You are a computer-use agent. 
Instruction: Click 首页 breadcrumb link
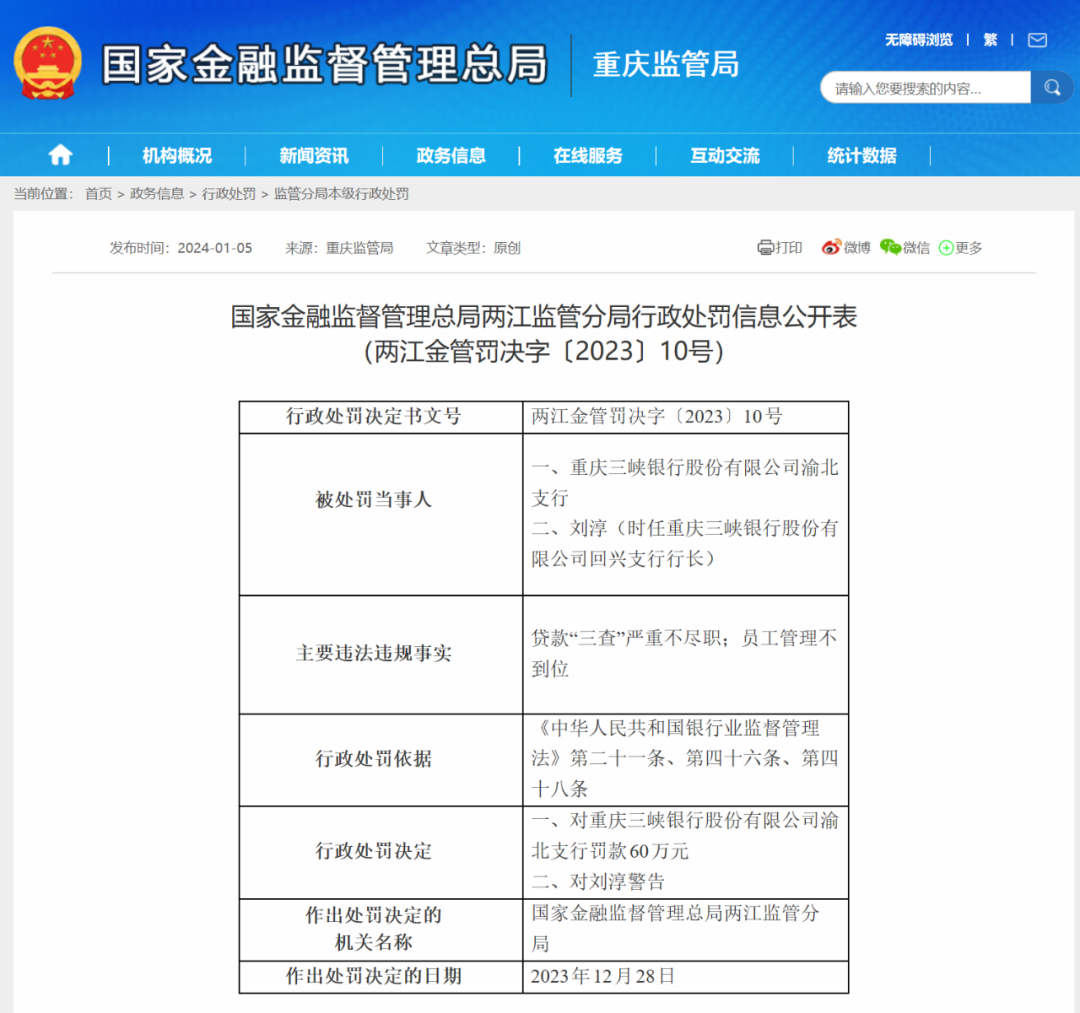(x=98, y=194)
